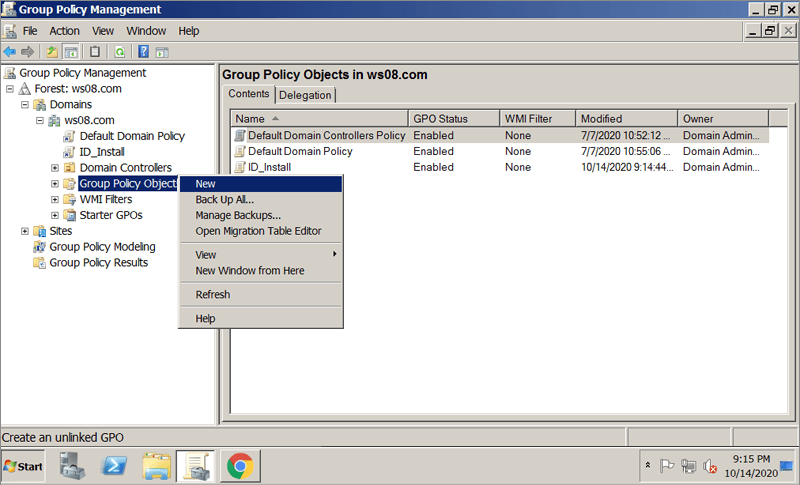Click the WMI Filters folder icon
The image size is (800, 485).
[x=69, y=199]
